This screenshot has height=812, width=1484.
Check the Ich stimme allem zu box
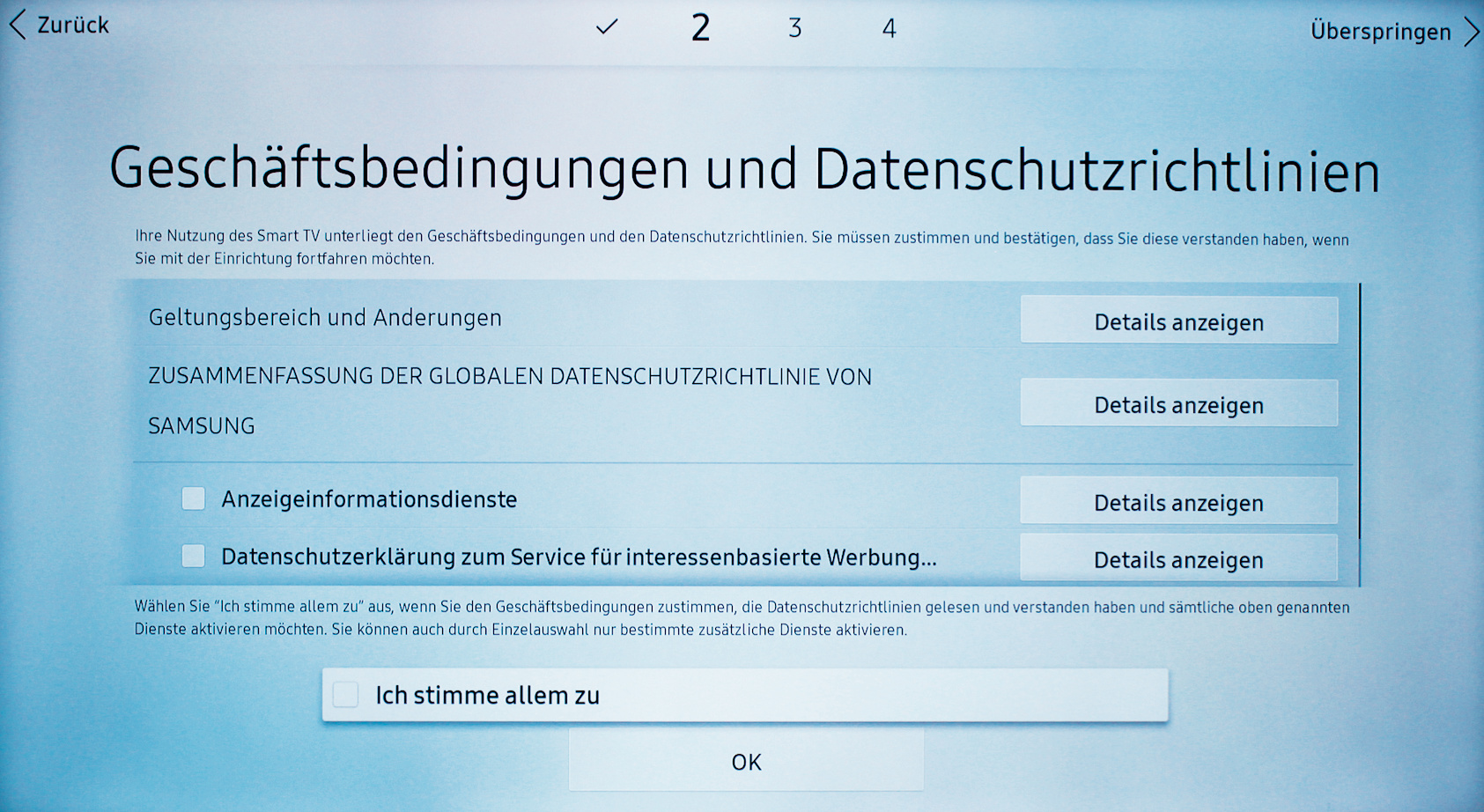[346, 695]
